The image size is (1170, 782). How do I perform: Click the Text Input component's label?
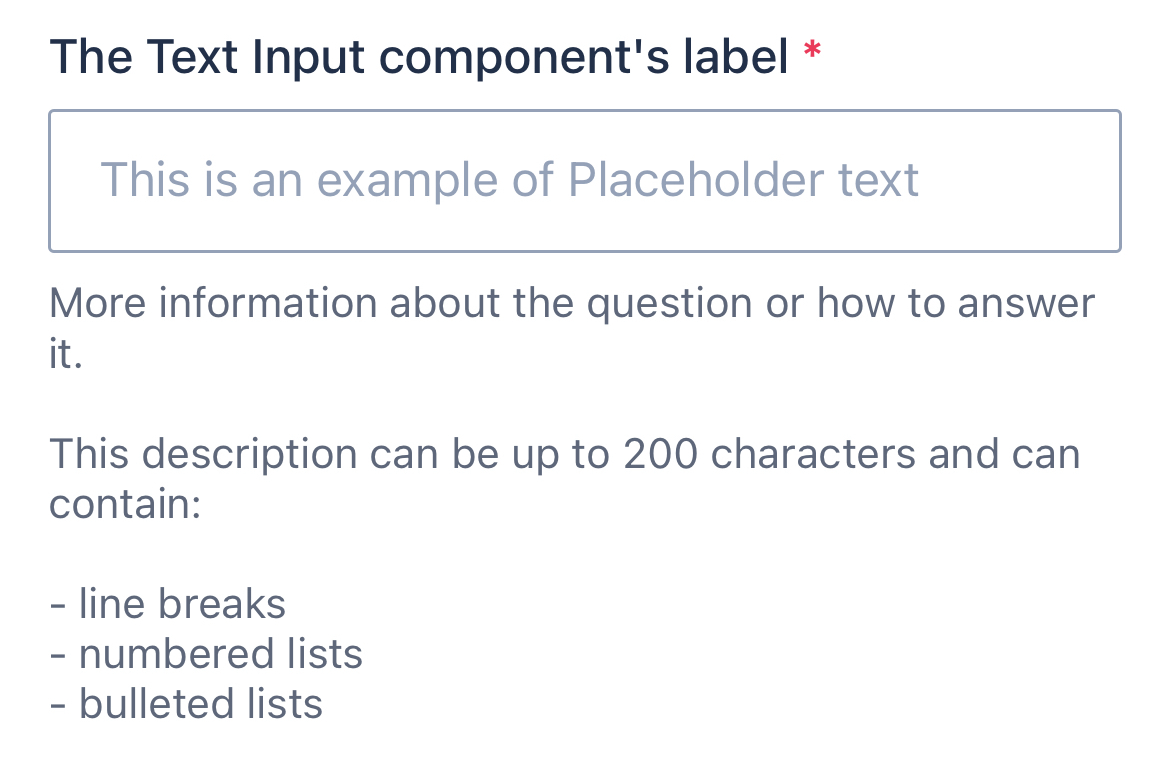pos(420,56)
